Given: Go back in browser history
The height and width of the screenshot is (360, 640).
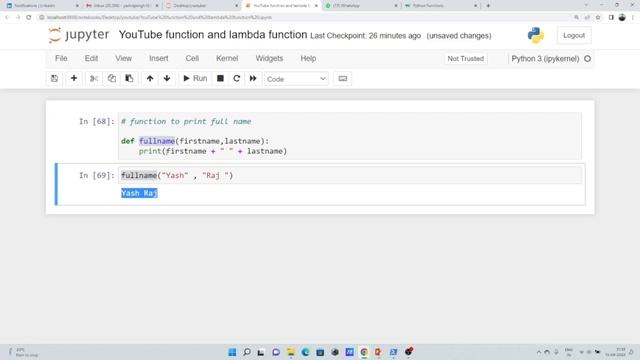Looking at the screenshot, I should [7, 18].
